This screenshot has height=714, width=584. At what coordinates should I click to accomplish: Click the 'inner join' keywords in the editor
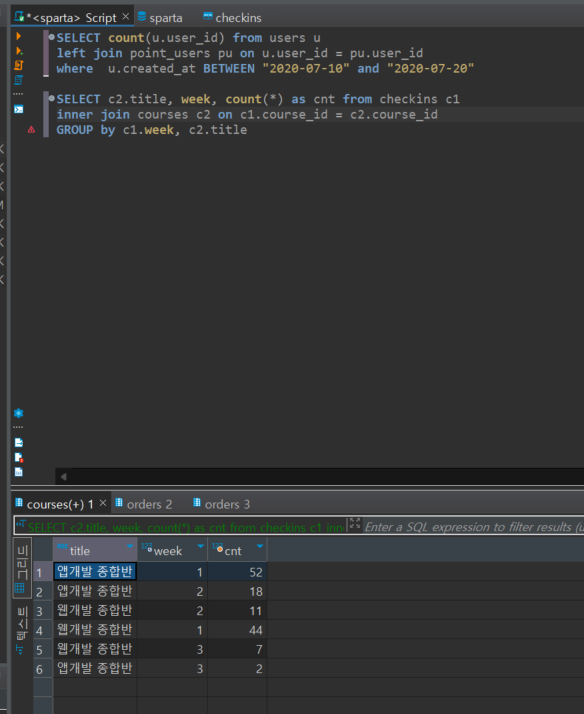[93, 114]
